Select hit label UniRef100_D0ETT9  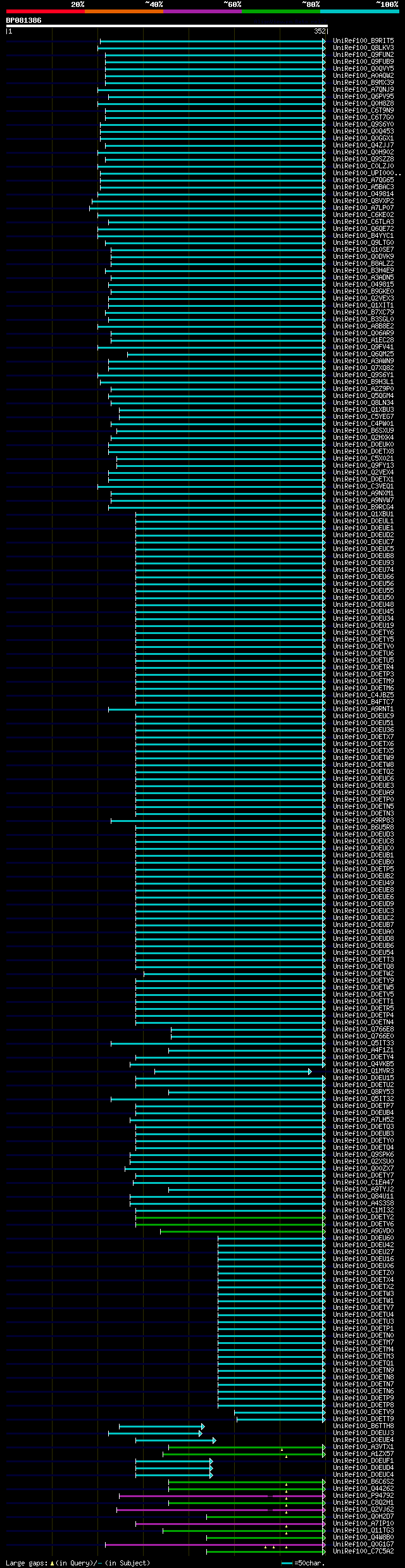(x=363, y=1419)
